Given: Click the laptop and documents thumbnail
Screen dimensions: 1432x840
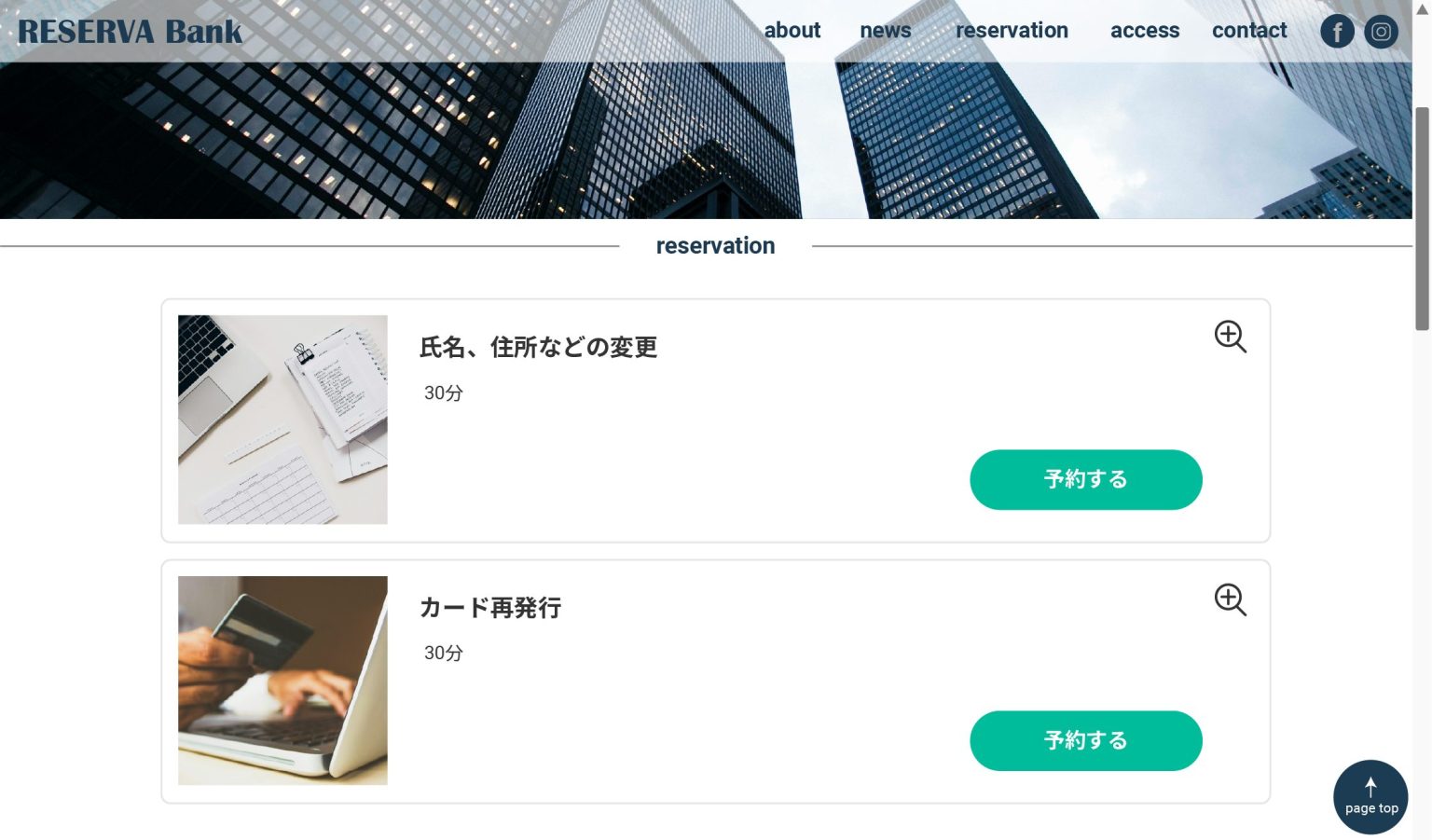Looking at the screenshot, I should (282, 420).
